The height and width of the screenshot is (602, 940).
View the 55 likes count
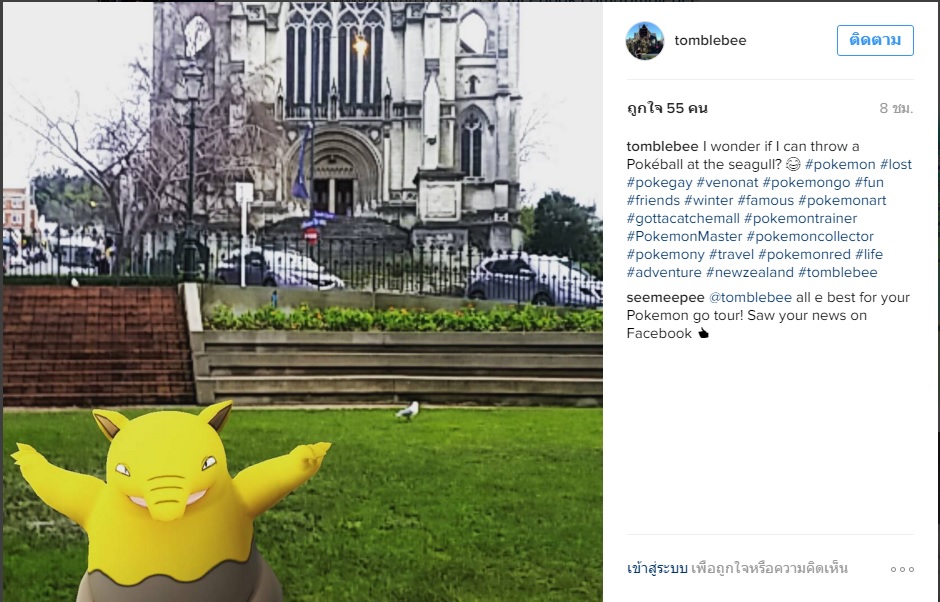click(x=667, y=109)
